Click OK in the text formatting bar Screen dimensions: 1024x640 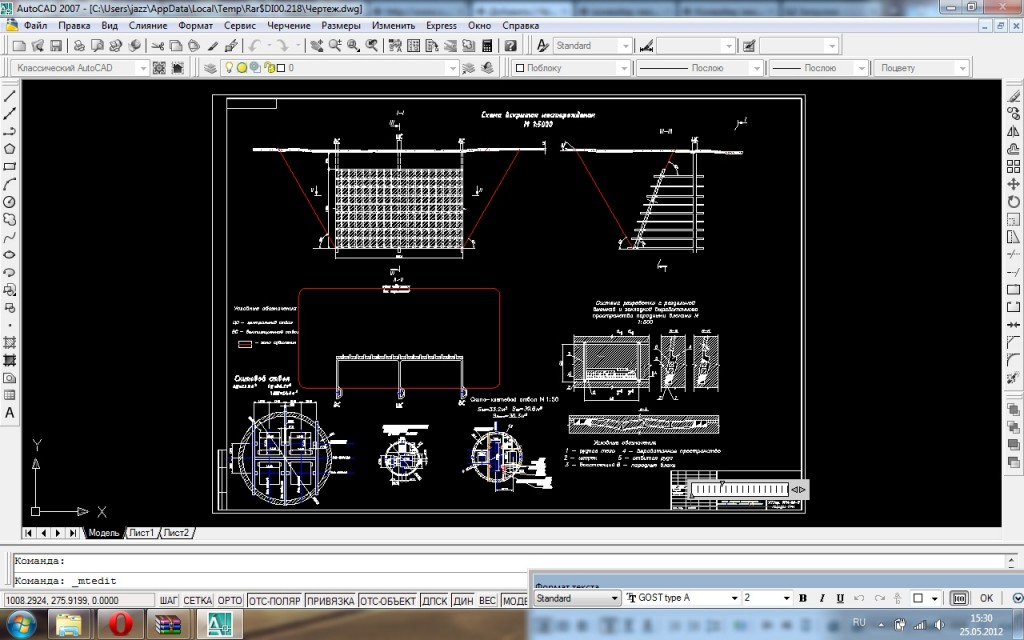click(986, 598)
